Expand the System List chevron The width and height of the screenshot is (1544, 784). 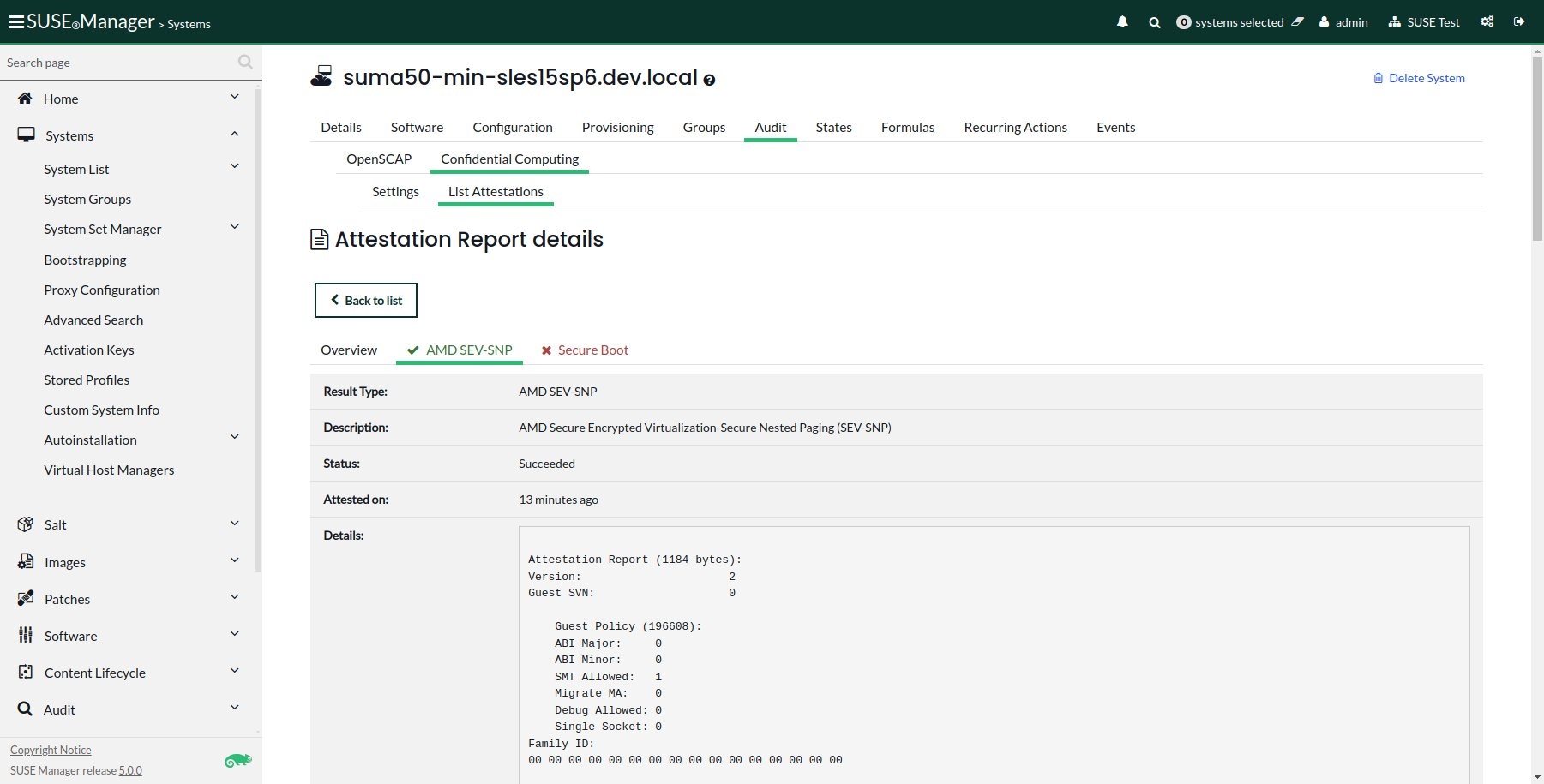(235, 166)
